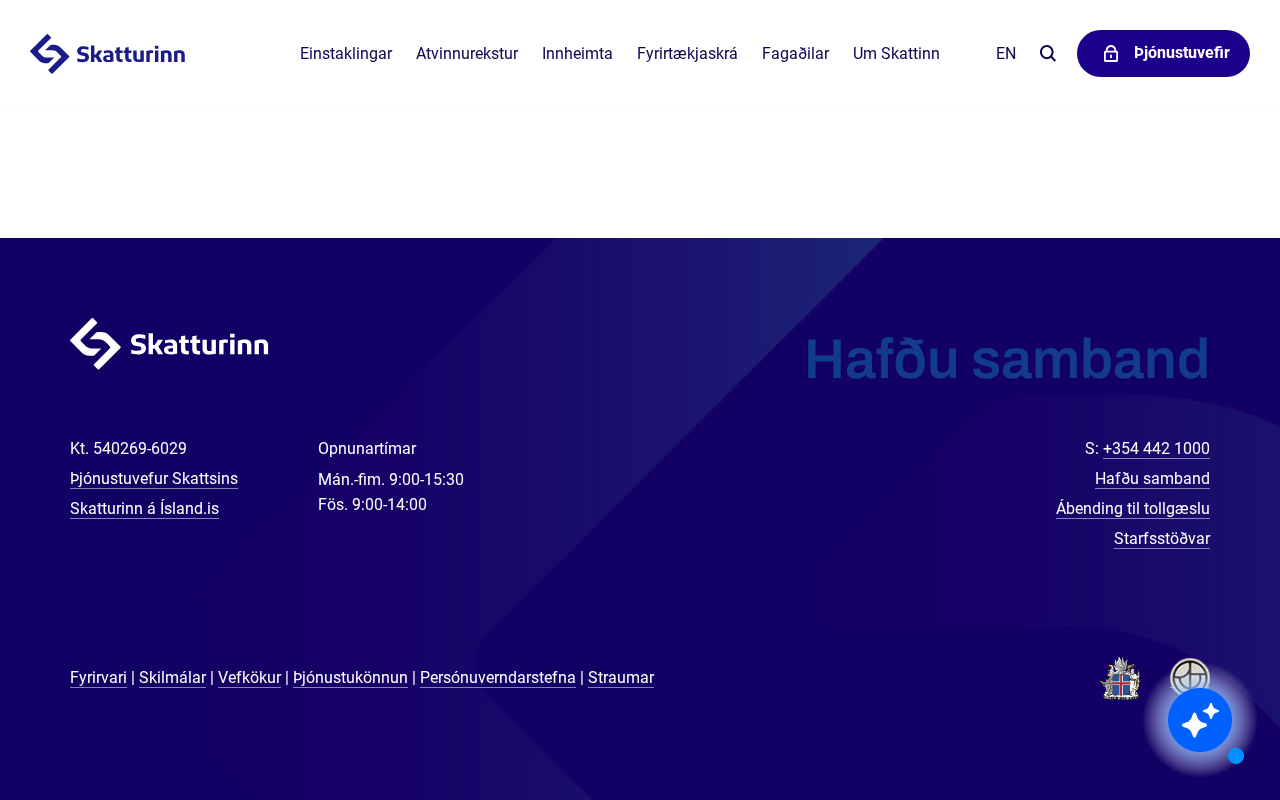This screenshot has height=800, width=1280.
Task: Open Skilmálar footer link
Action: coord(172,678)
